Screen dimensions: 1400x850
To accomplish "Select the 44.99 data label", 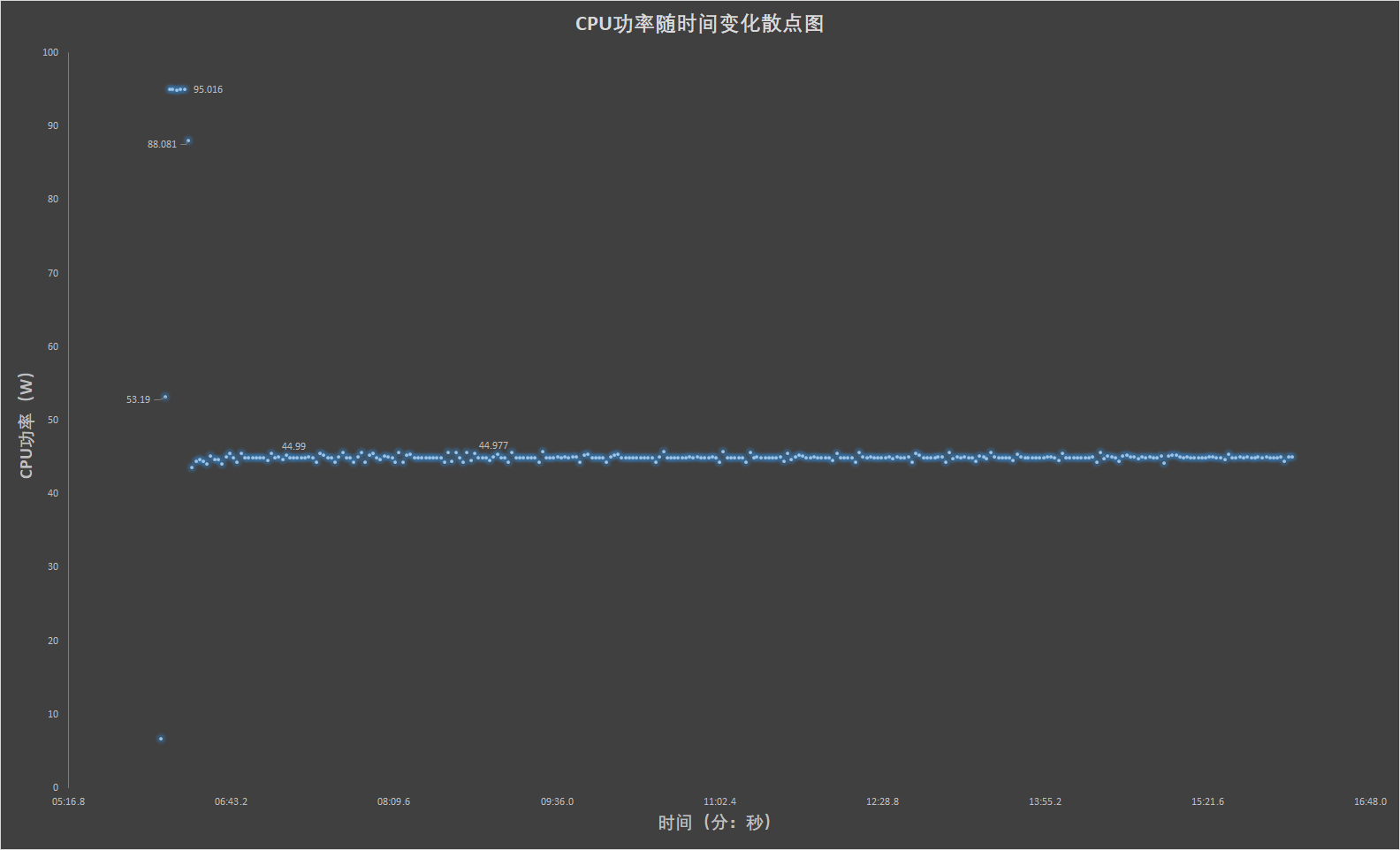I will tap(293, 447).
